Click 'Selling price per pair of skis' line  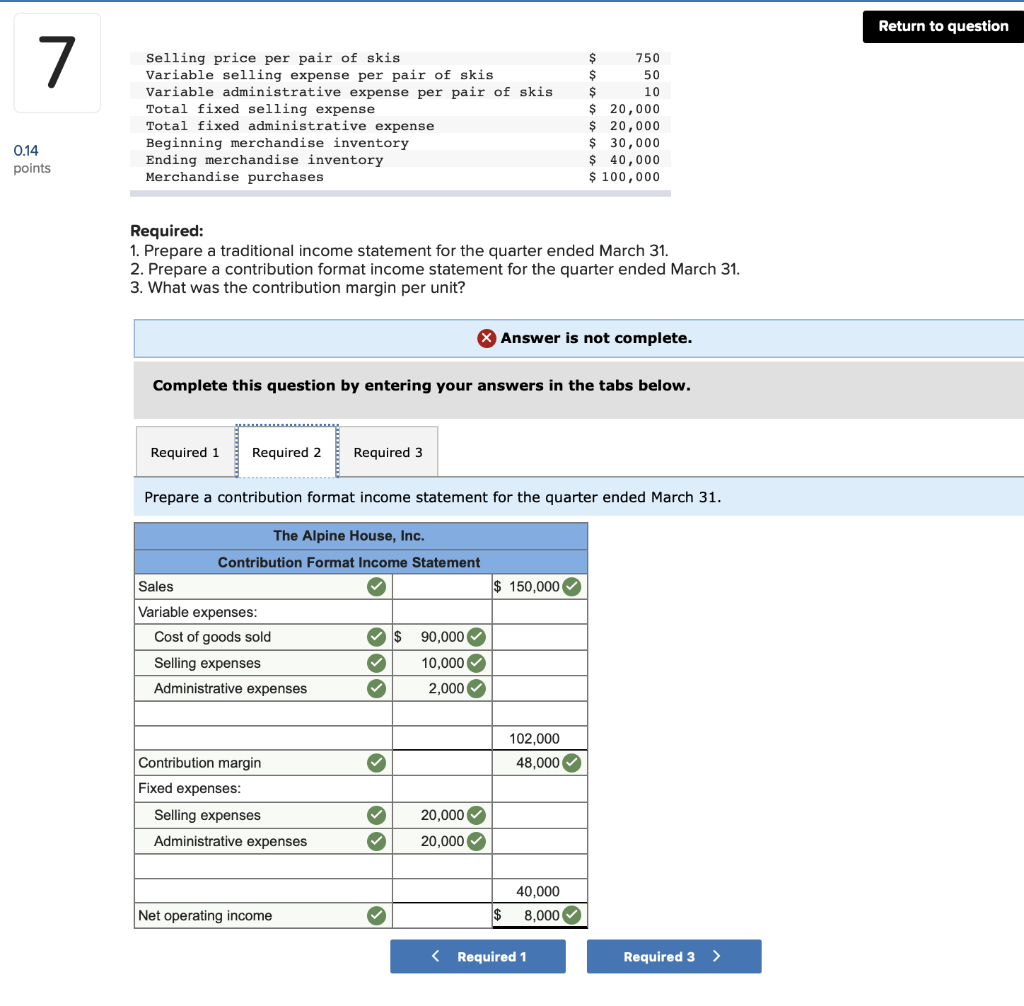[400, 58]
